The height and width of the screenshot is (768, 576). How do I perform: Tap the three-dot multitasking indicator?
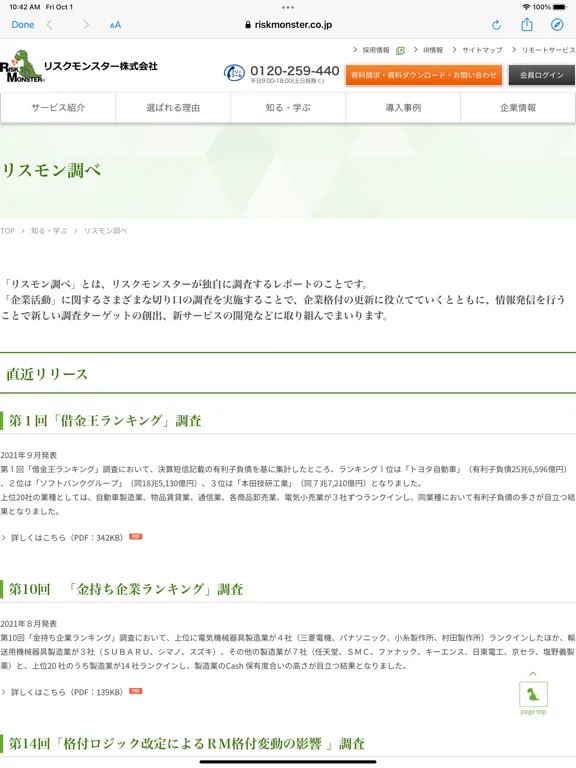coord(288,7)
